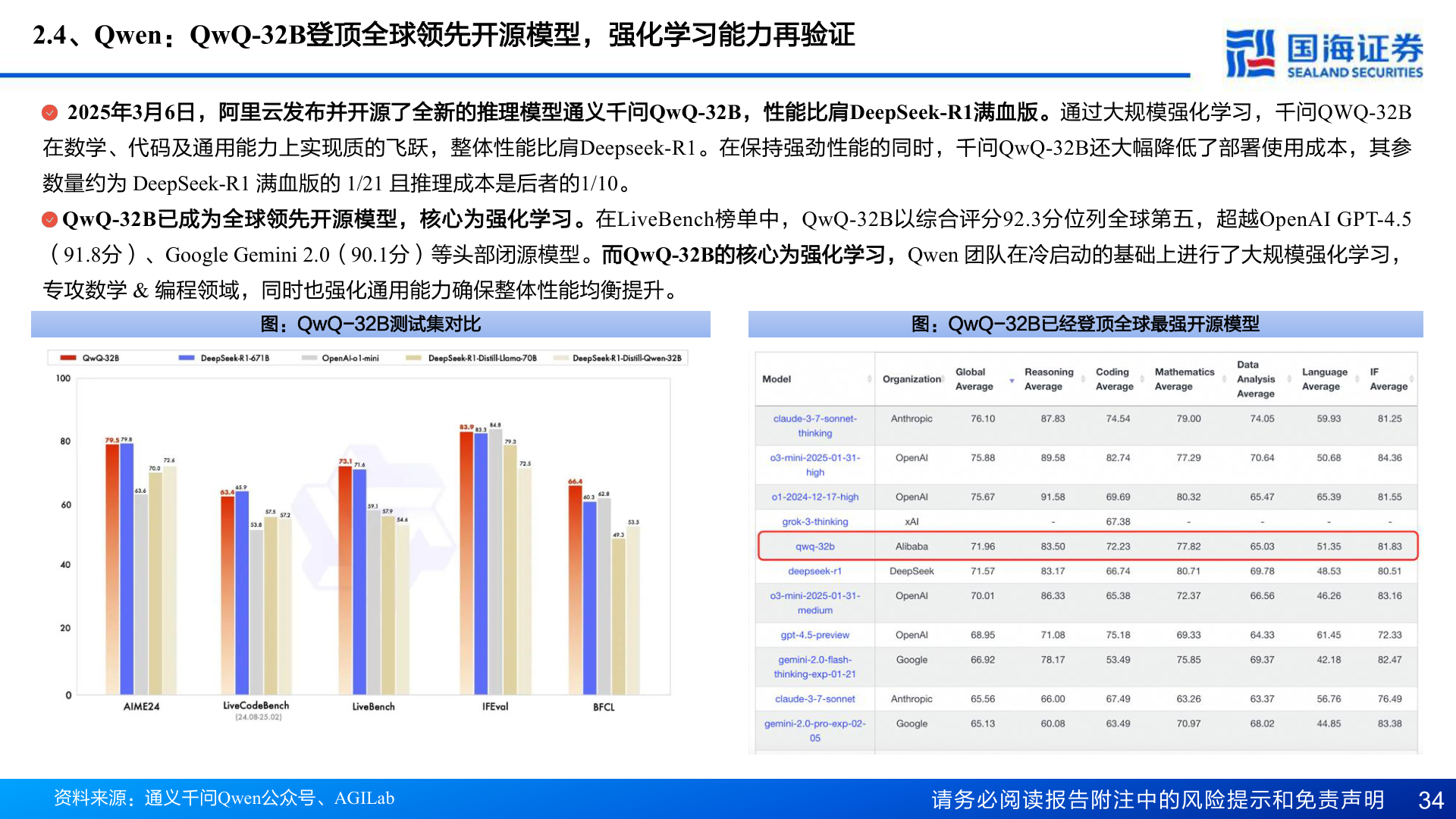The height and width of the screenshot is (819, 1456).
Task: Sort the table by the Model column arrow
Action: (869, 379)
